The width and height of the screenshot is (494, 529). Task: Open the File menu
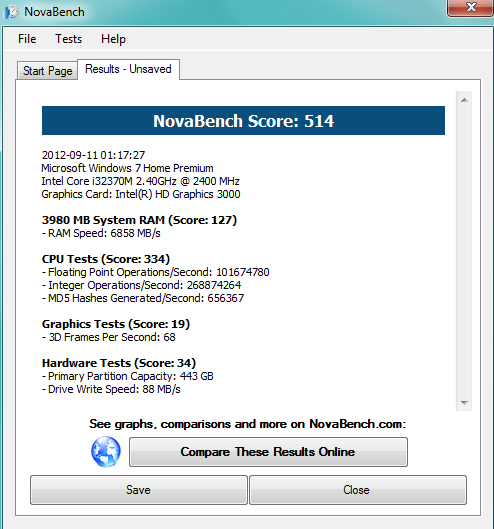point(27,39)
